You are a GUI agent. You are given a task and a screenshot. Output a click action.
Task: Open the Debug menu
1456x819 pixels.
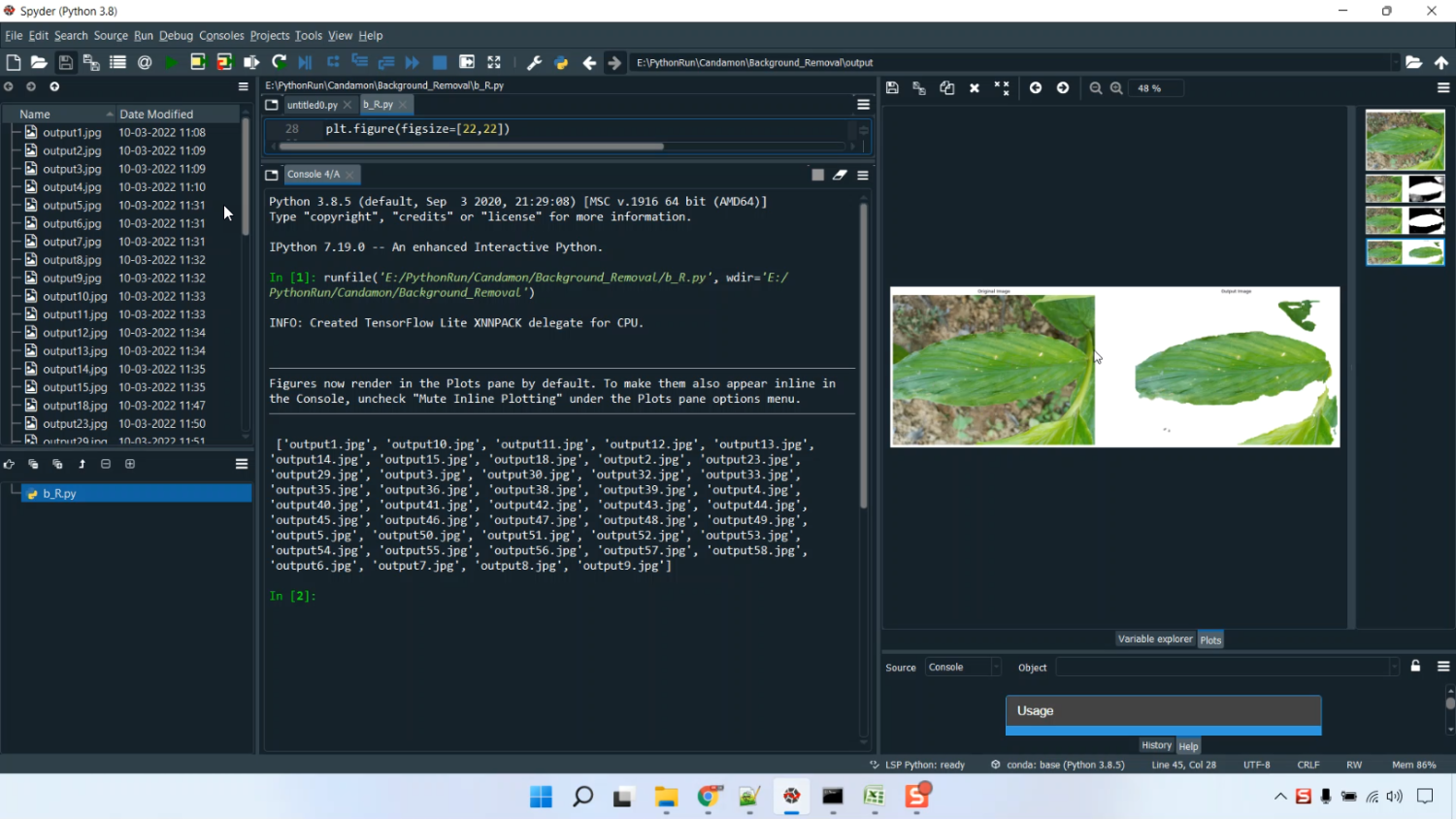coord(176,35)
